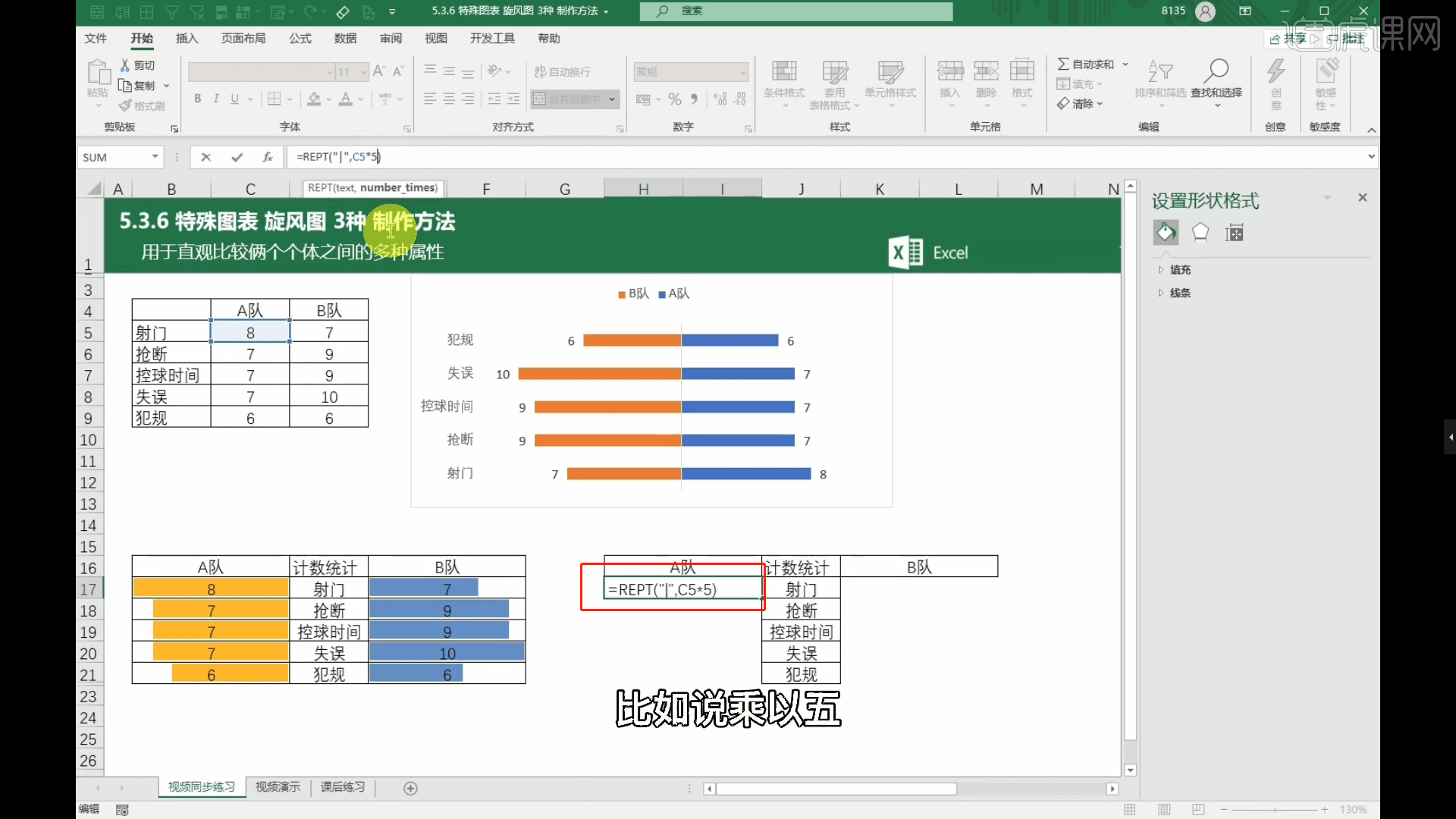Open the Name Box dropdown arrow
Image resolution: width=1456 pixels, height=819 pixels.
tap(155, 157)
